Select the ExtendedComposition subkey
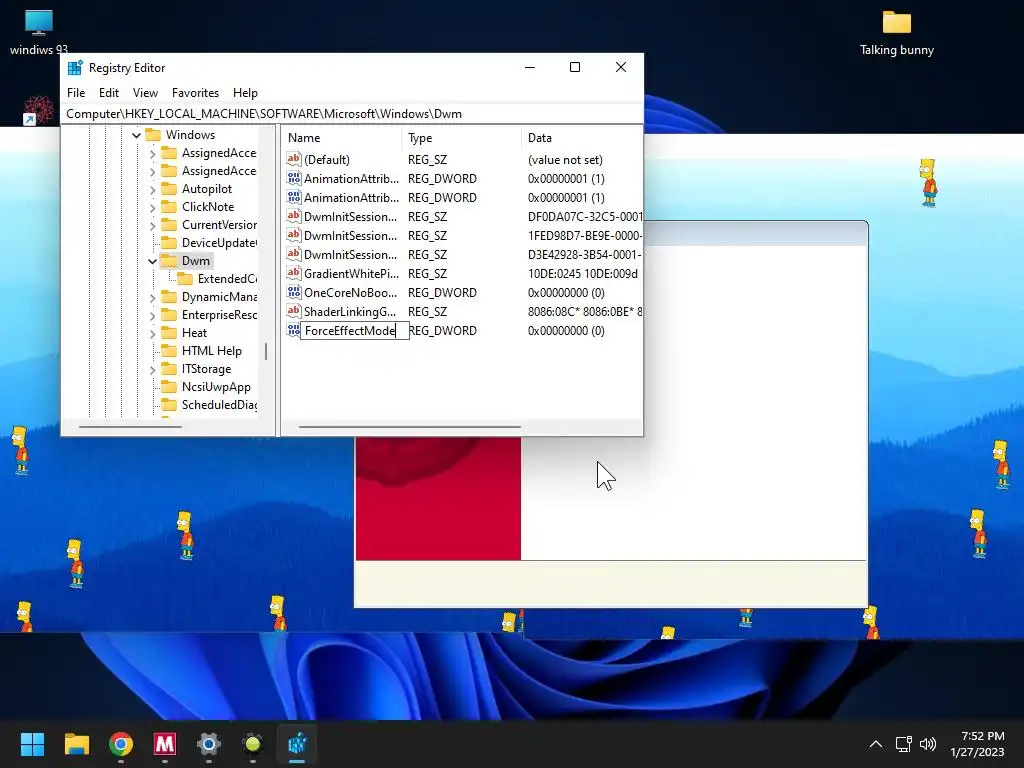The image size is (1024, 768). point(217,279)
